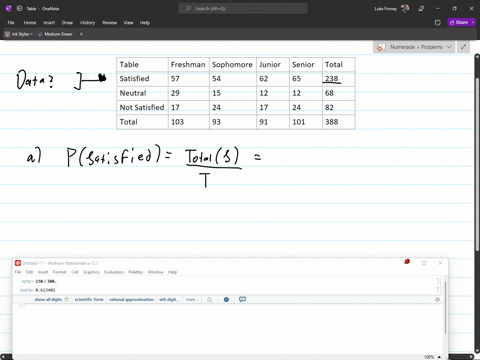Click the Mathematica notebook vertical scrollbar
Viewport: 480px width, 360px height.
pyautogui.click(x=446, y=307)
